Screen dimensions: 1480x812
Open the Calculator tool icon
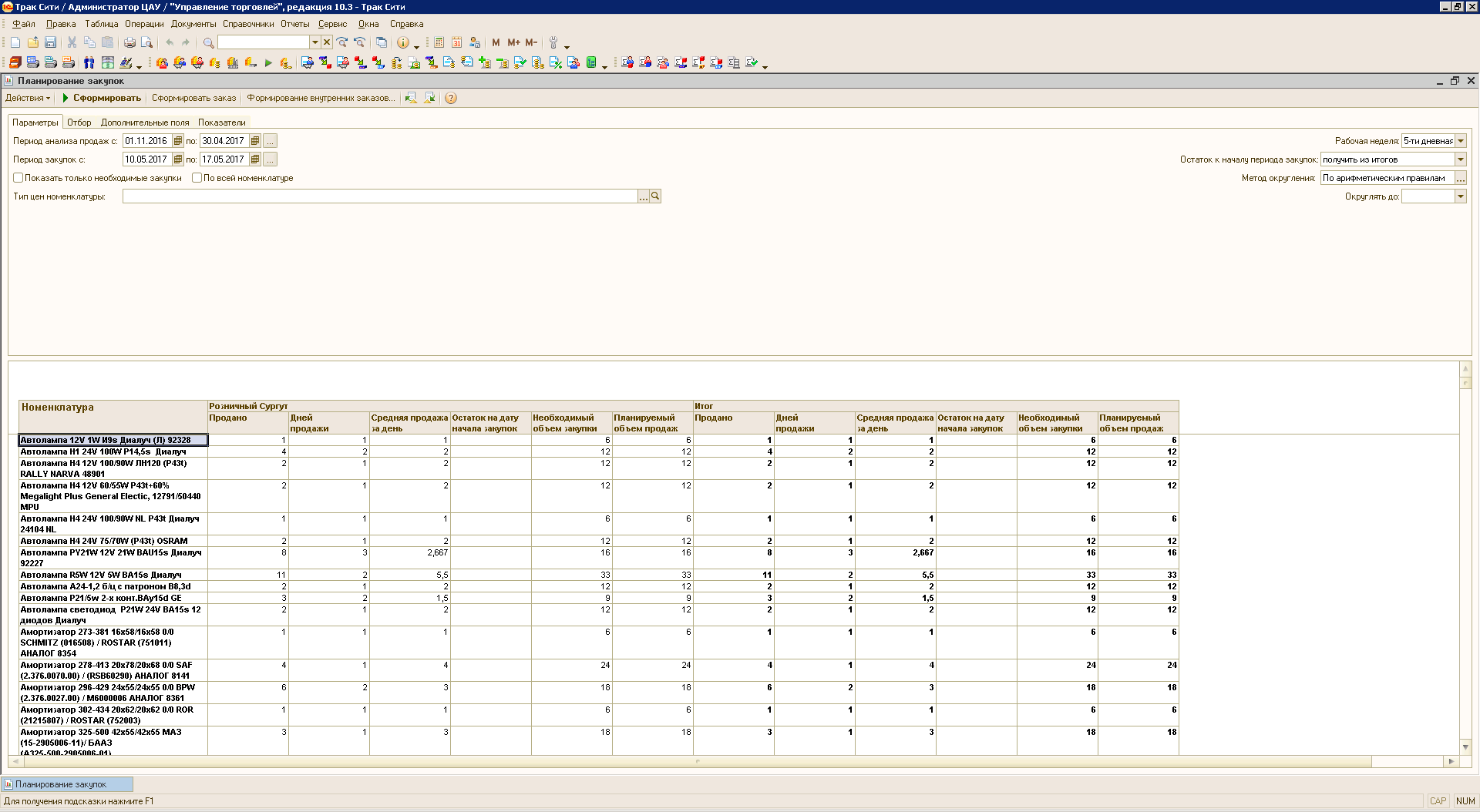[x=439, y=42]
